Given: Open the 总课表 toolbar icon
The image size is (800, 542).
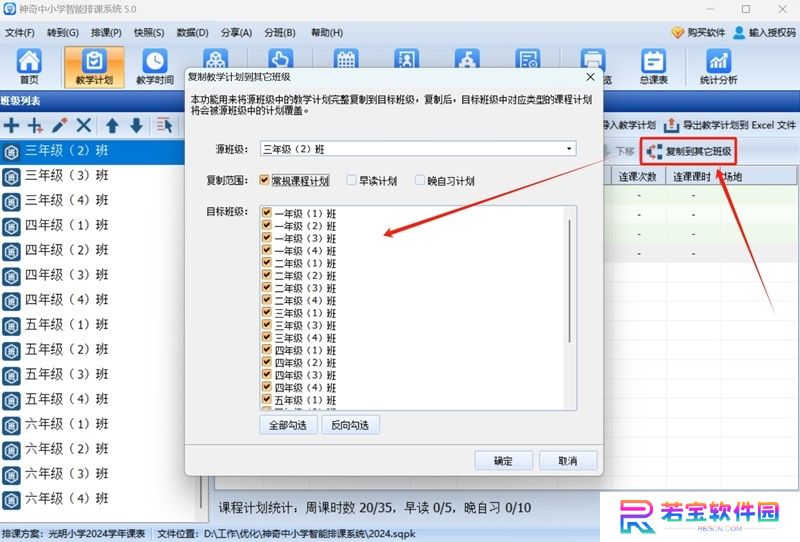Looking at the screenshot, I should [x=654, y=66].
